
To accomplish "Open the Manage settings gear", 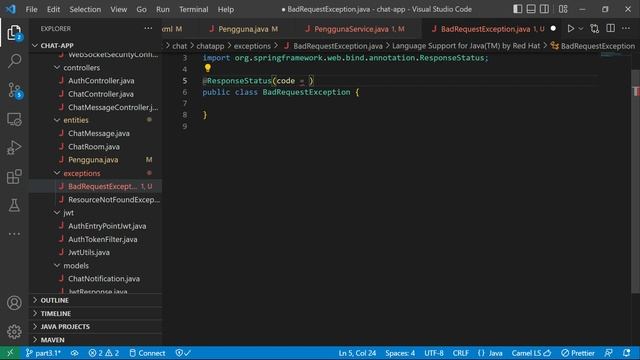I will (x=14, y=331).
